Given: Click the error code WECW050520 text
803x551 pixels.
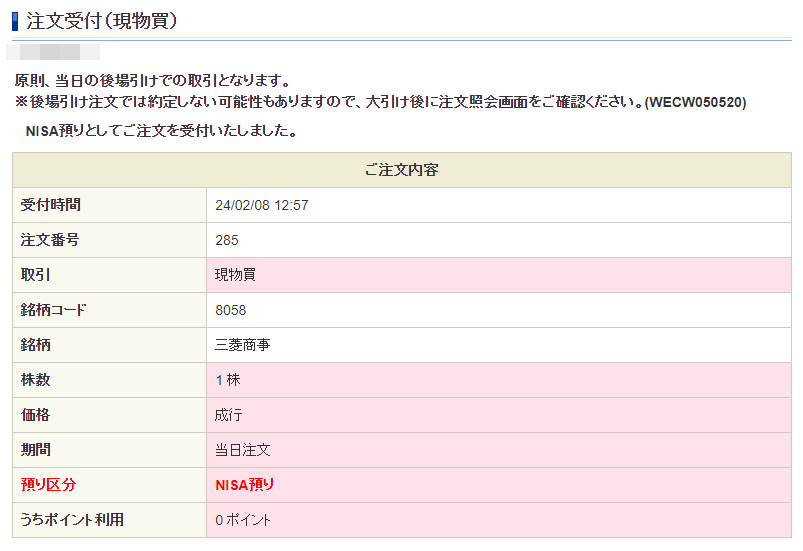Looking at the screenshot, I should [x=696, y=102].
